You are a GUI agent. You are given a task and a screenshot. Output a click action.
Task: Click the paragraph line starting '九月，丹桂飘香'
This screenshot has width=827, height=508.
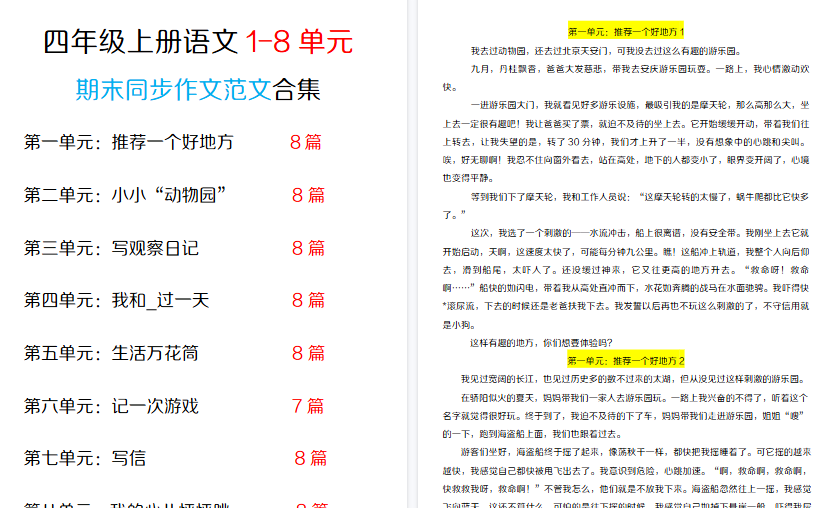point(640,69)
